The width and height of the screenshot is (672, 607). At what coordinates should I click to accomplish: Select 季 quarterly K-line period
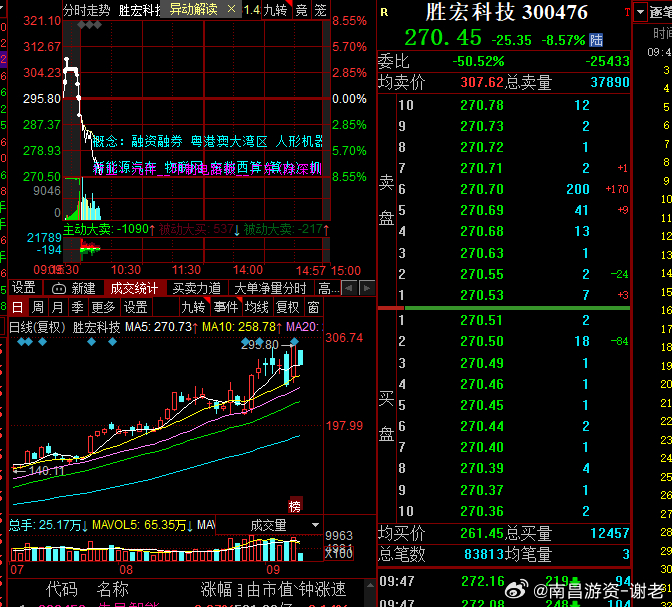77,307
